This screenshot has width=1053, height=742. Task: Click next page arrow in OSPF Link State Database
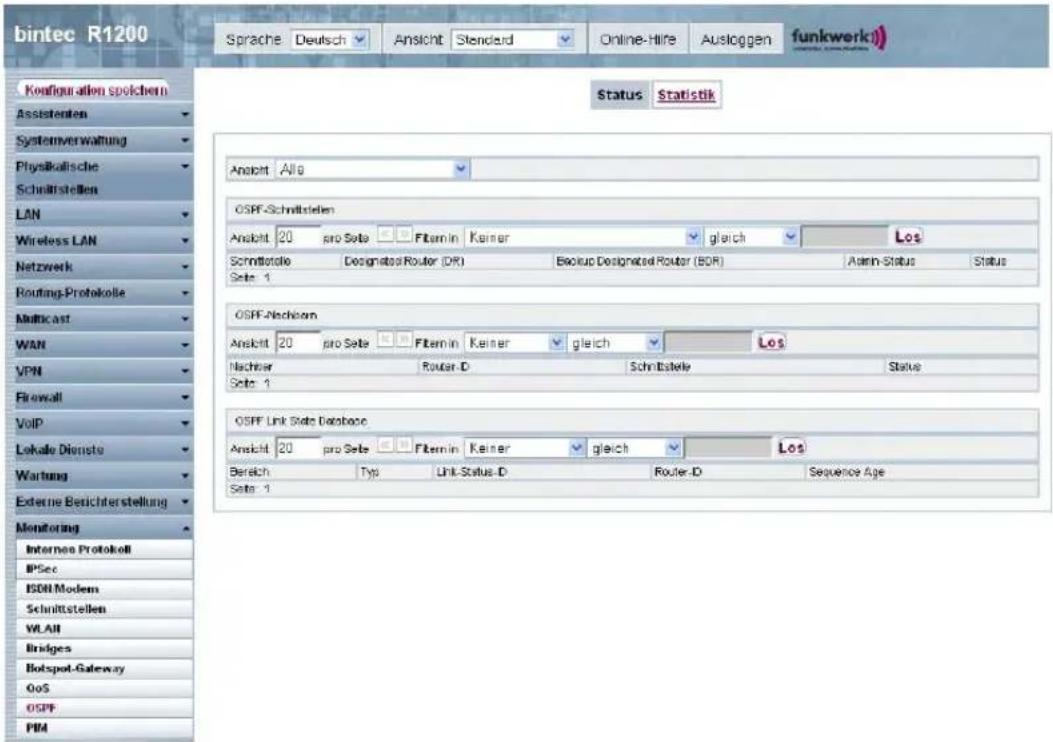coord(404,445)
